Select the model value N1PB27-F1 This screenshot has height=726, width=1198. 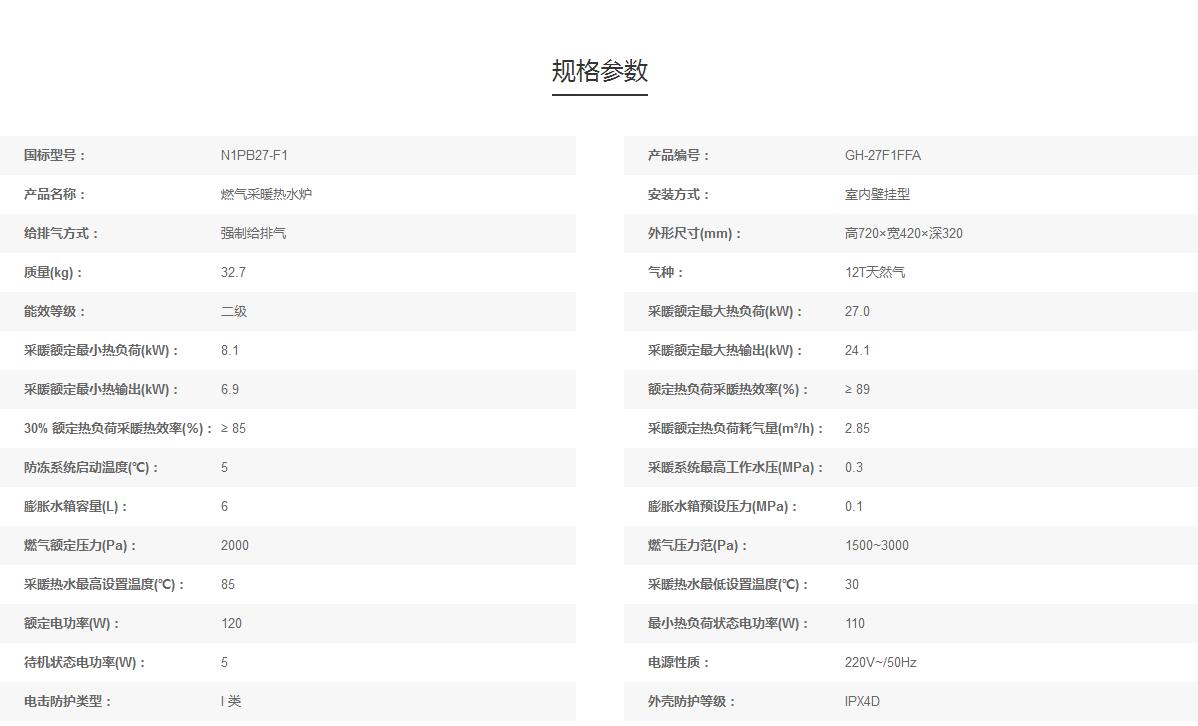point(254,155)
